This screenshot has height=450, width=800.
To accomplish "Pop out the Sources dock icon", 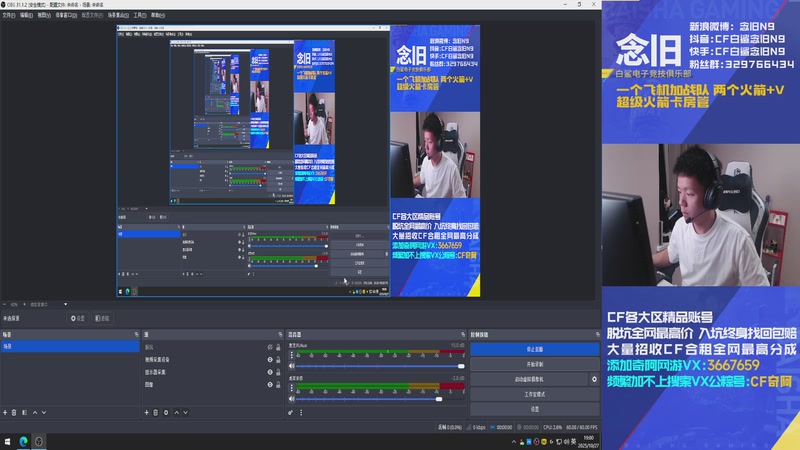I will click(280, 335).
